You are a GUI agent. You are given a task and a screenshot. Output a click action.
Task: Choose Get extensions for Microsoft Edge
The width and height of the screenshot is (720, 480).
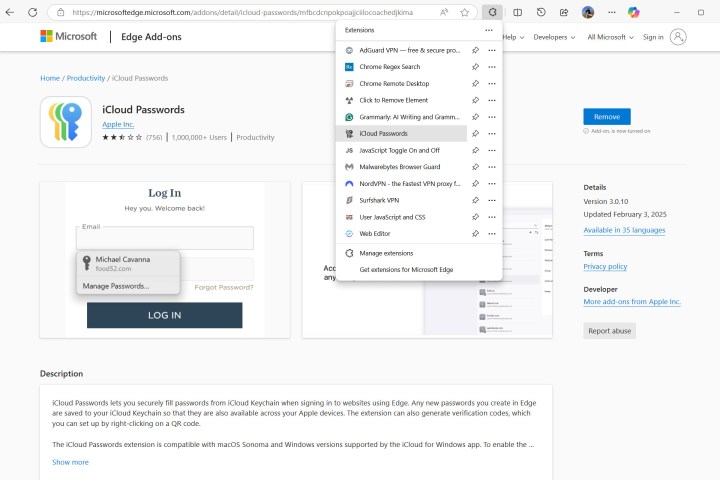pos(406,270)
